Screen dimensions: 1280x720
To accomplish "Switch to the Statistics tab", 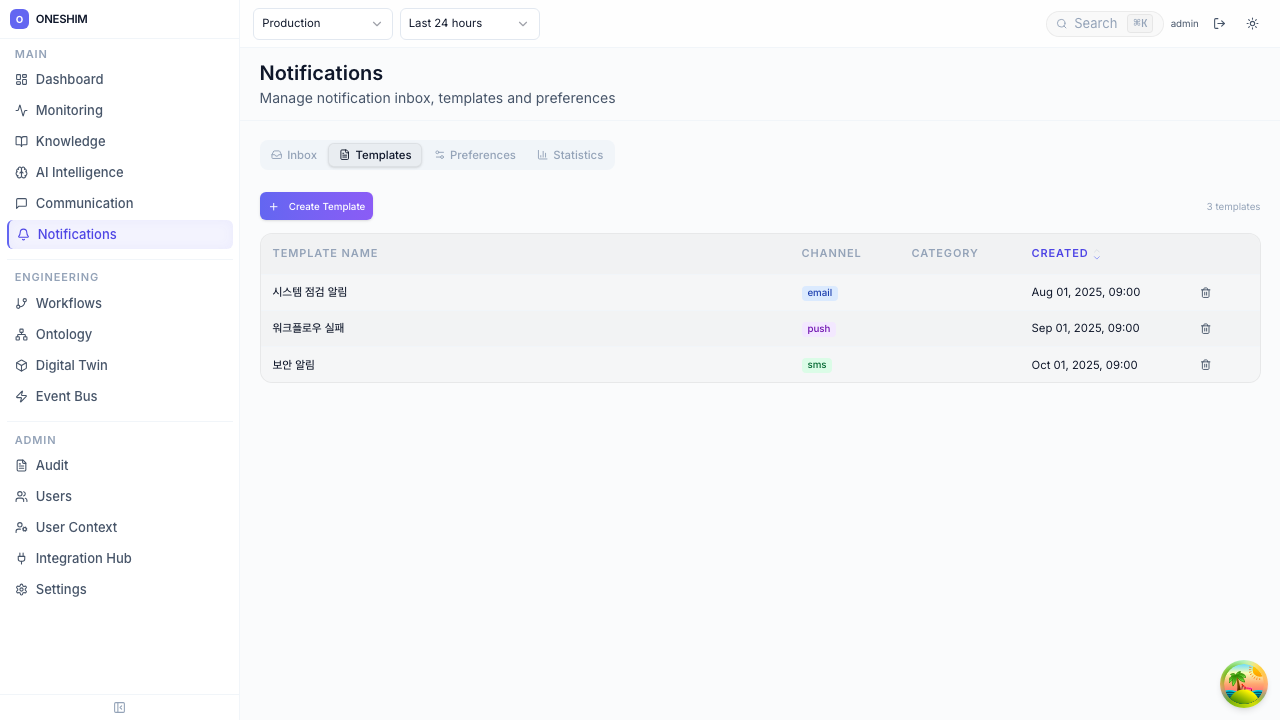I will coord(570,155).
